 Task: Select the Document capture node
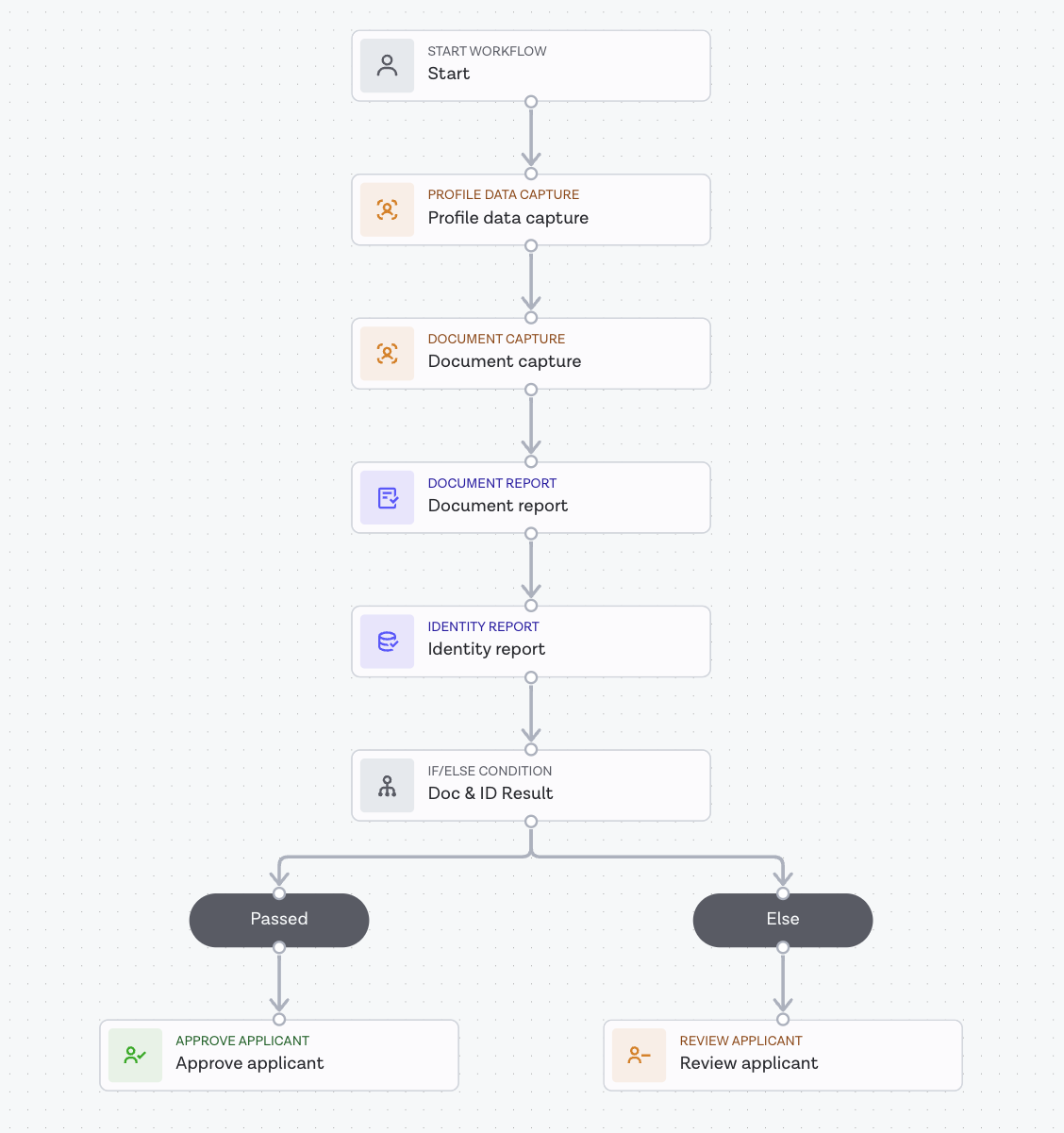(x=531, y=354)
